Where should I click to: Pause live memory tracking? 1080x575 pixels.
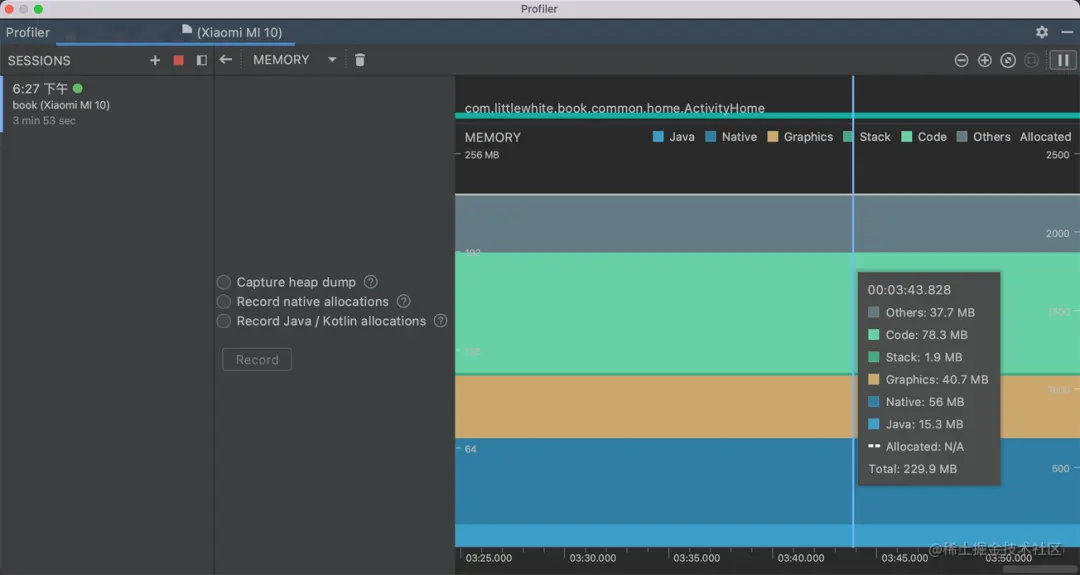point(1061,60)
